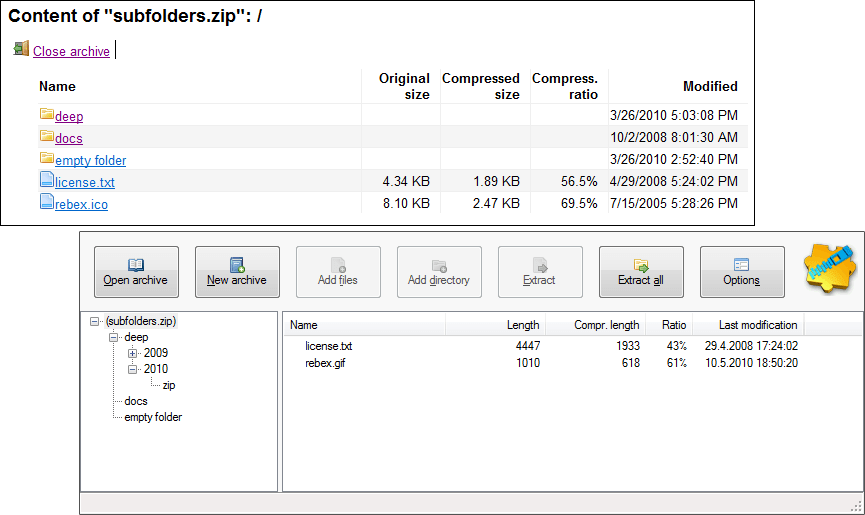Open the deep folder link
Screen dimensions: 865x515
point(69,116)
